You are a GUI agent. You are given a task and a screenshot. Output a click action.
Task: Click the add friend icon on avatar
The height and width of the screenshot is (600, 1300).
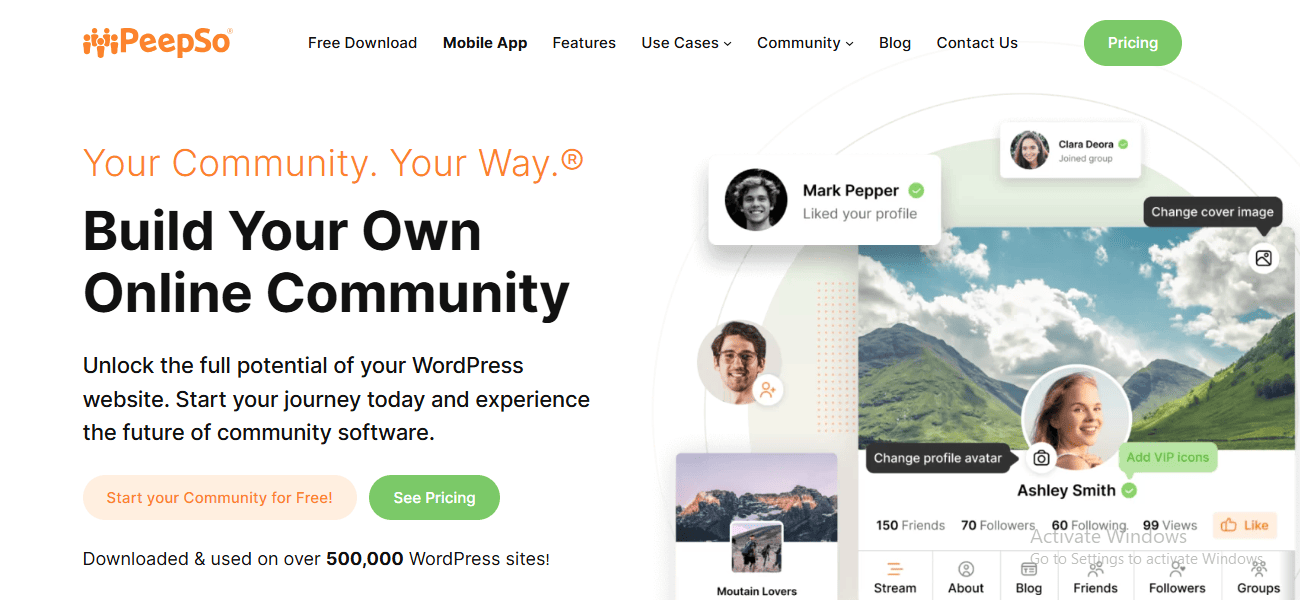point(768,390)
